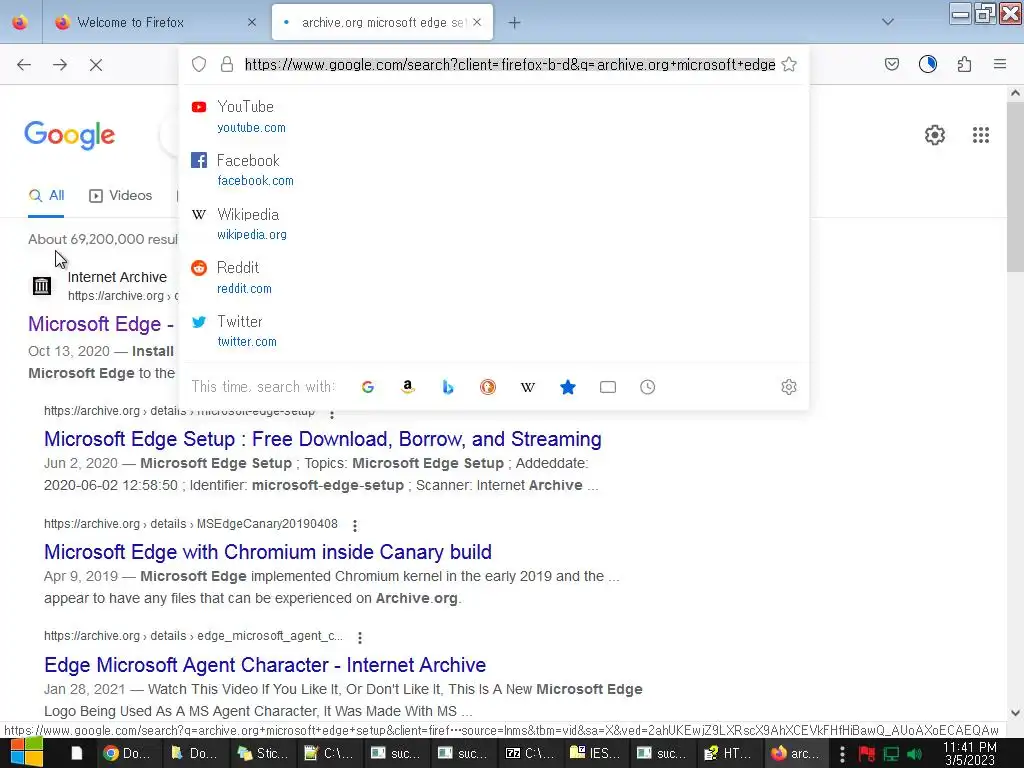This screenshot has width=1024, height=768.
Task: Open the extensions puzzle icon
Action: [964, 64]
